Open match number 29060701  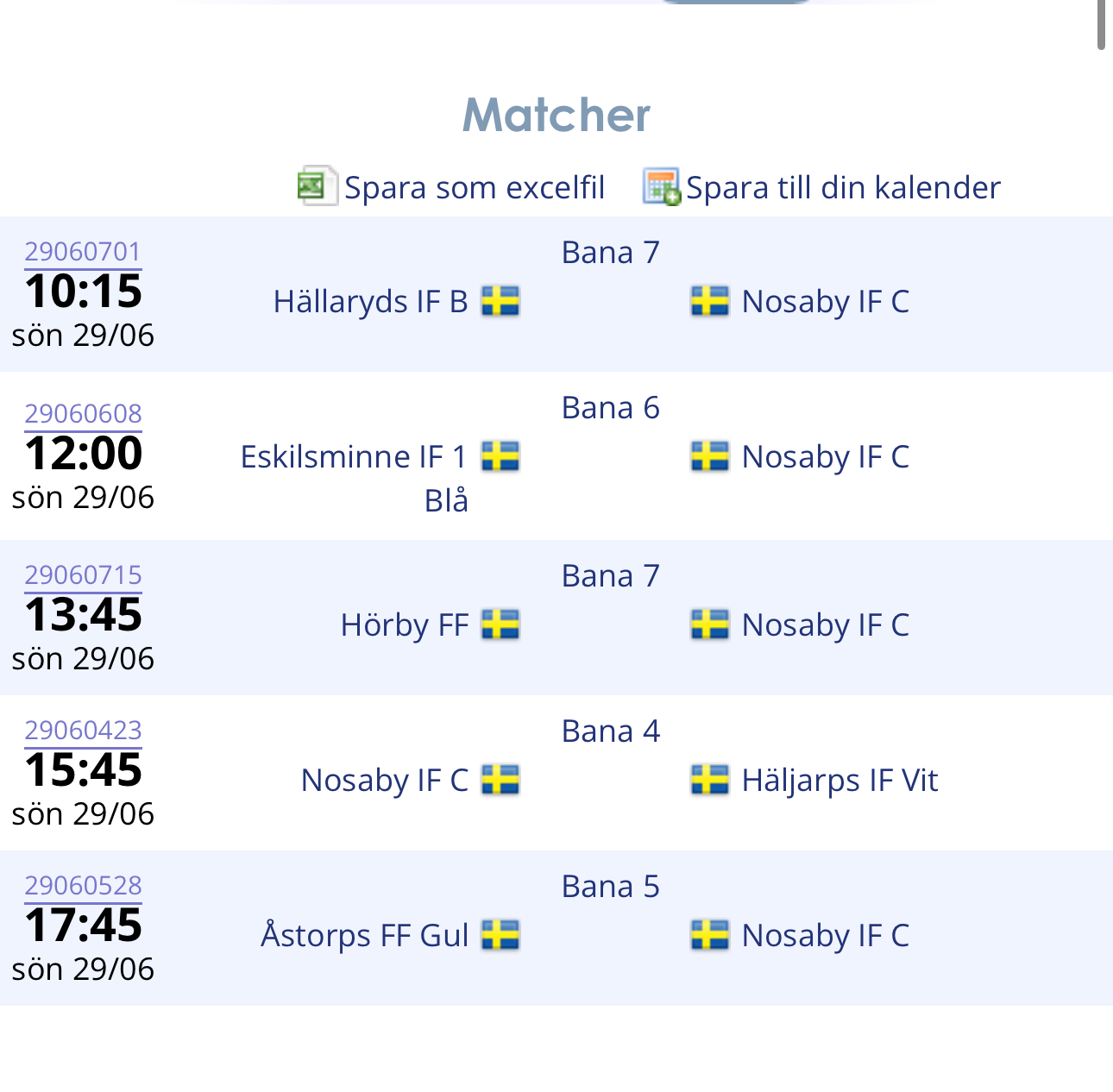(x=83, y=251)
